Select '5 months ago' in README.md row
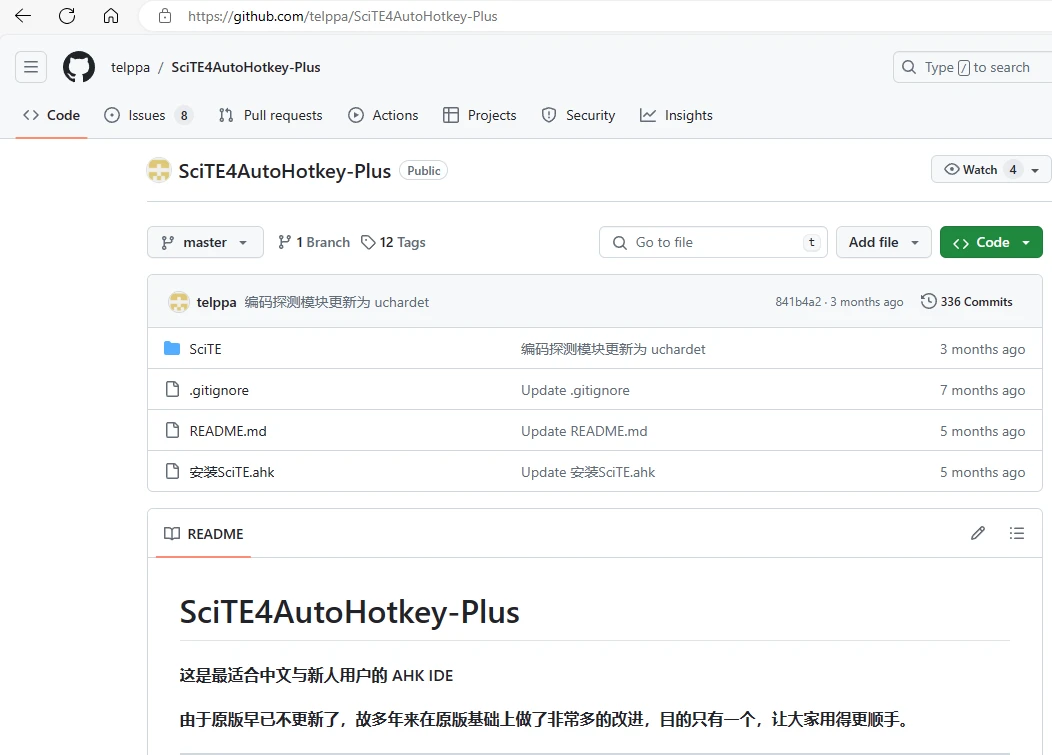The image size is (1052, 755). tap(982, 431)
